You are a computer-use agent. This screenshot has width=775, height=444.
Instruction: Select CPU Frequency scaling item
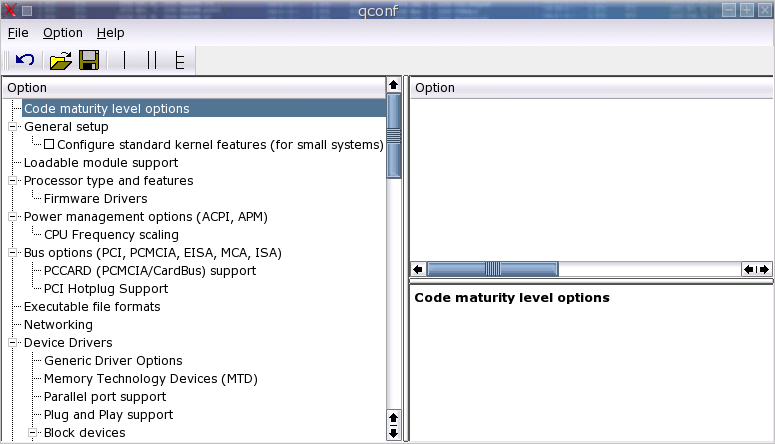click(111, 235)
